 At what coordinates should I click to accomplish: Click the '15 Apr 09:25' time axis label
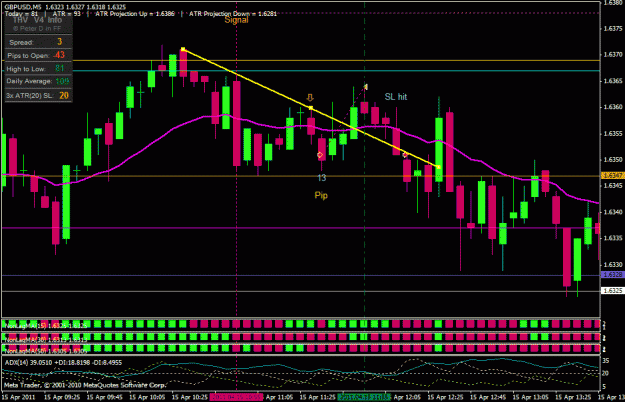click(62, 397)
